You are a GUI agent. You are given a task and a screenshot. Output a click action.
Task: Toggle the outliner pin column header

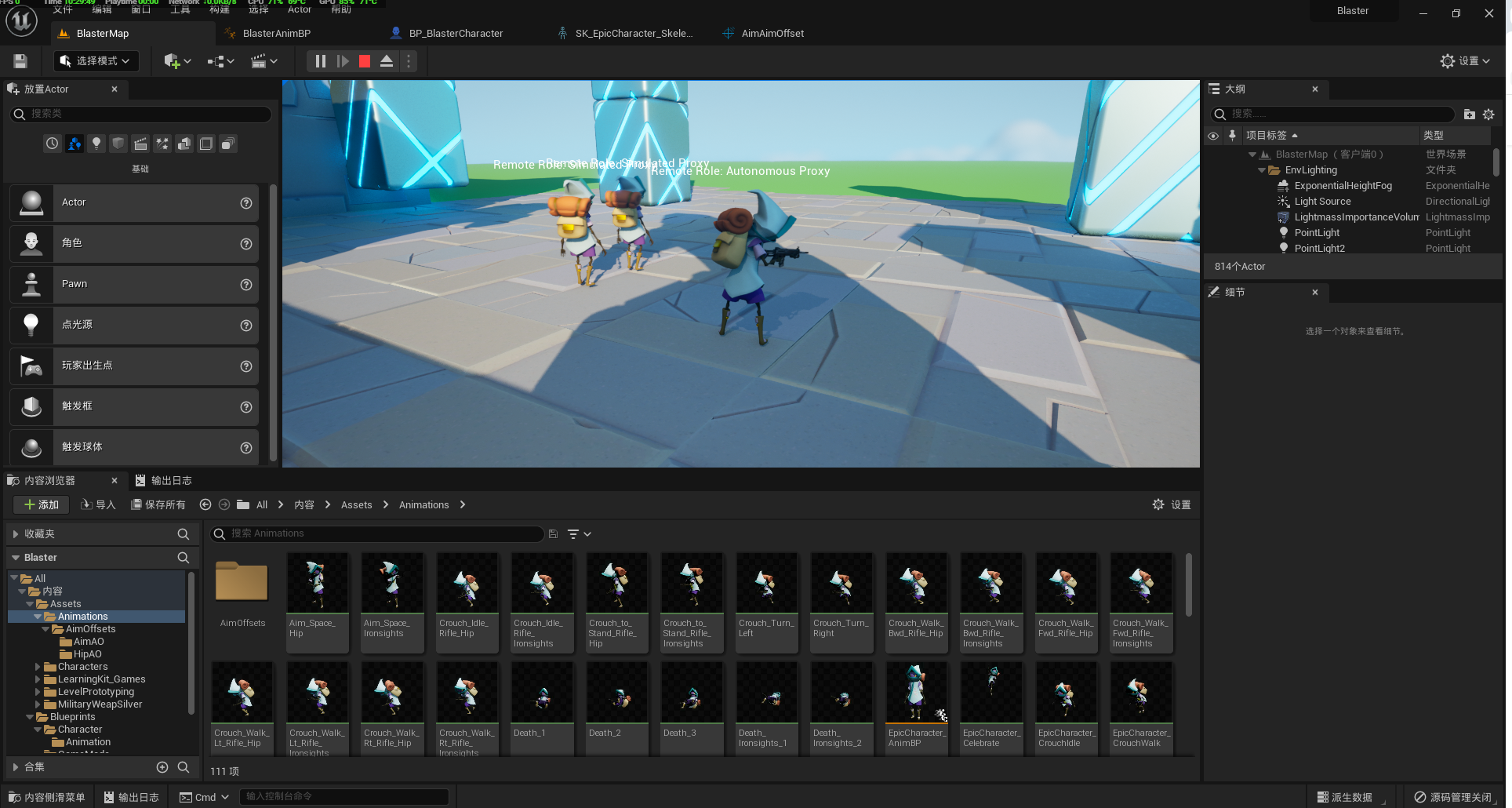click(1232, 136)
